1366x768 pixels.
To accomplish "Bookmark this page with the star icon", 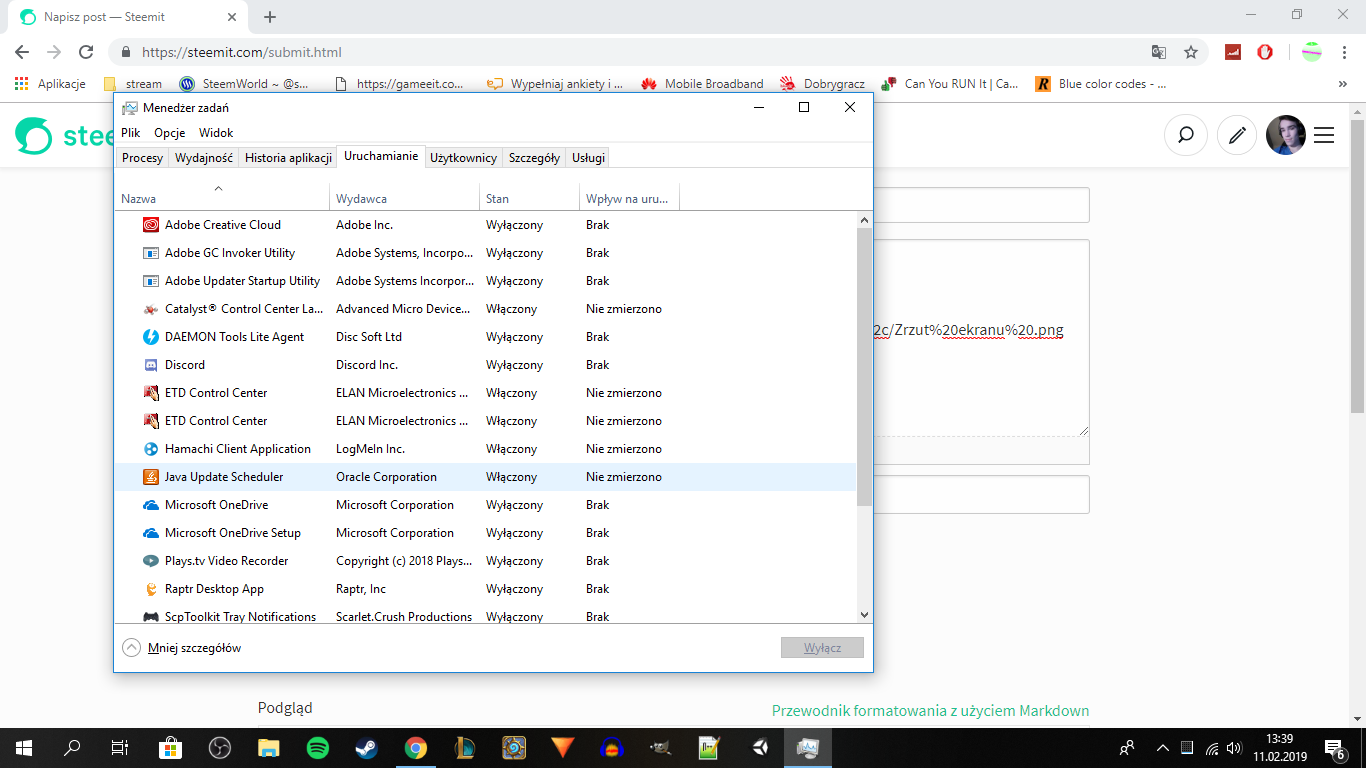I will pos(1190,52).
